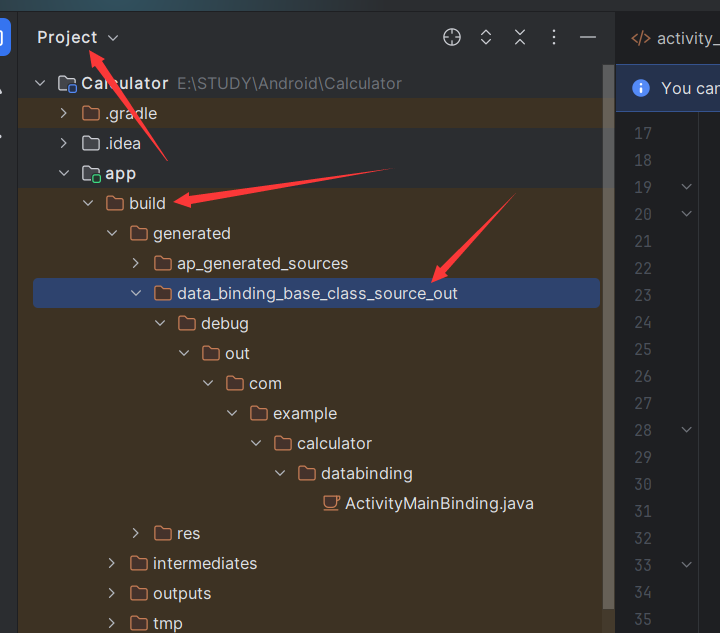Click the info icon in the editor notification banner
This screenshot has height=633, width=720.
641,88
